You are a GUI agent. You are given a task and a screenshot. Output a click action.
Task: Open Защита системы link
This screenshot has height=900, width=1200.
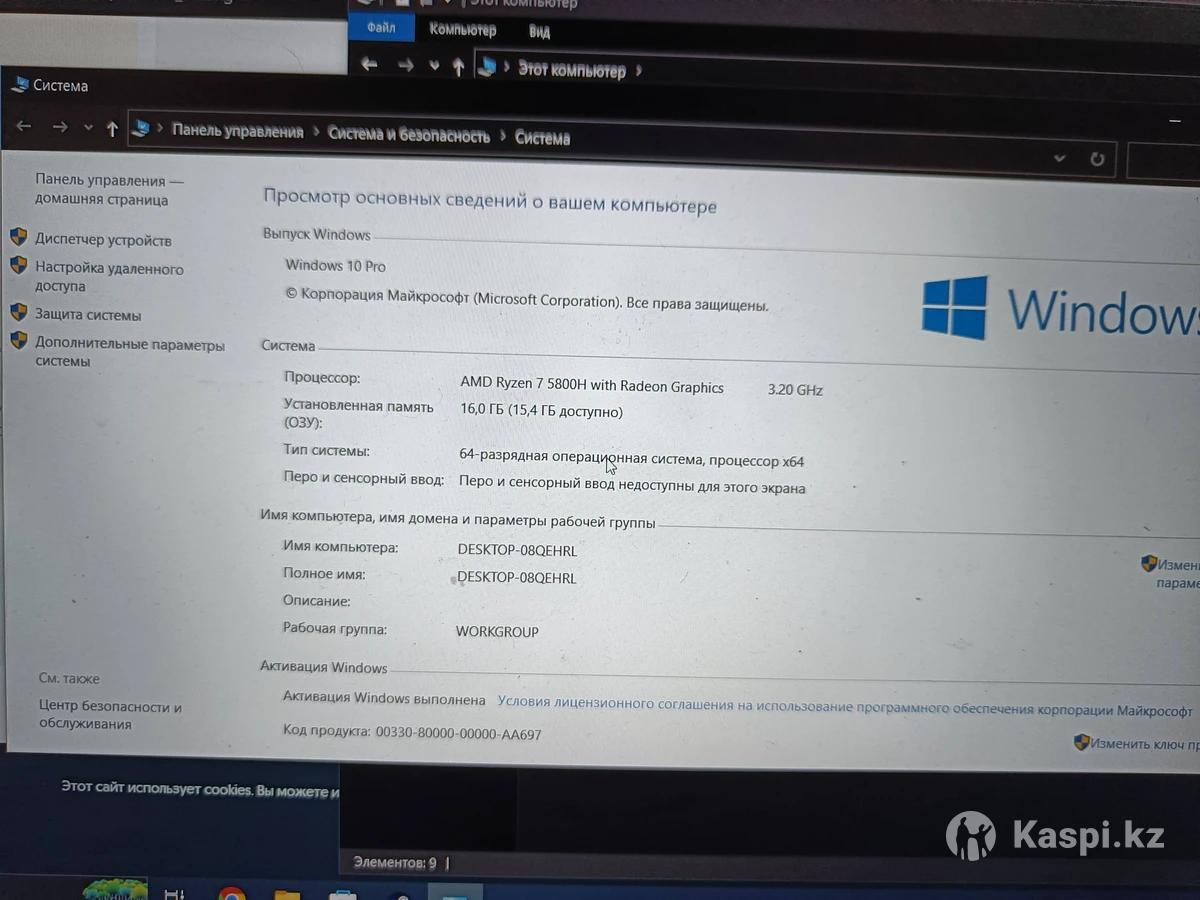pyautogui.click(x=88, y=315)
